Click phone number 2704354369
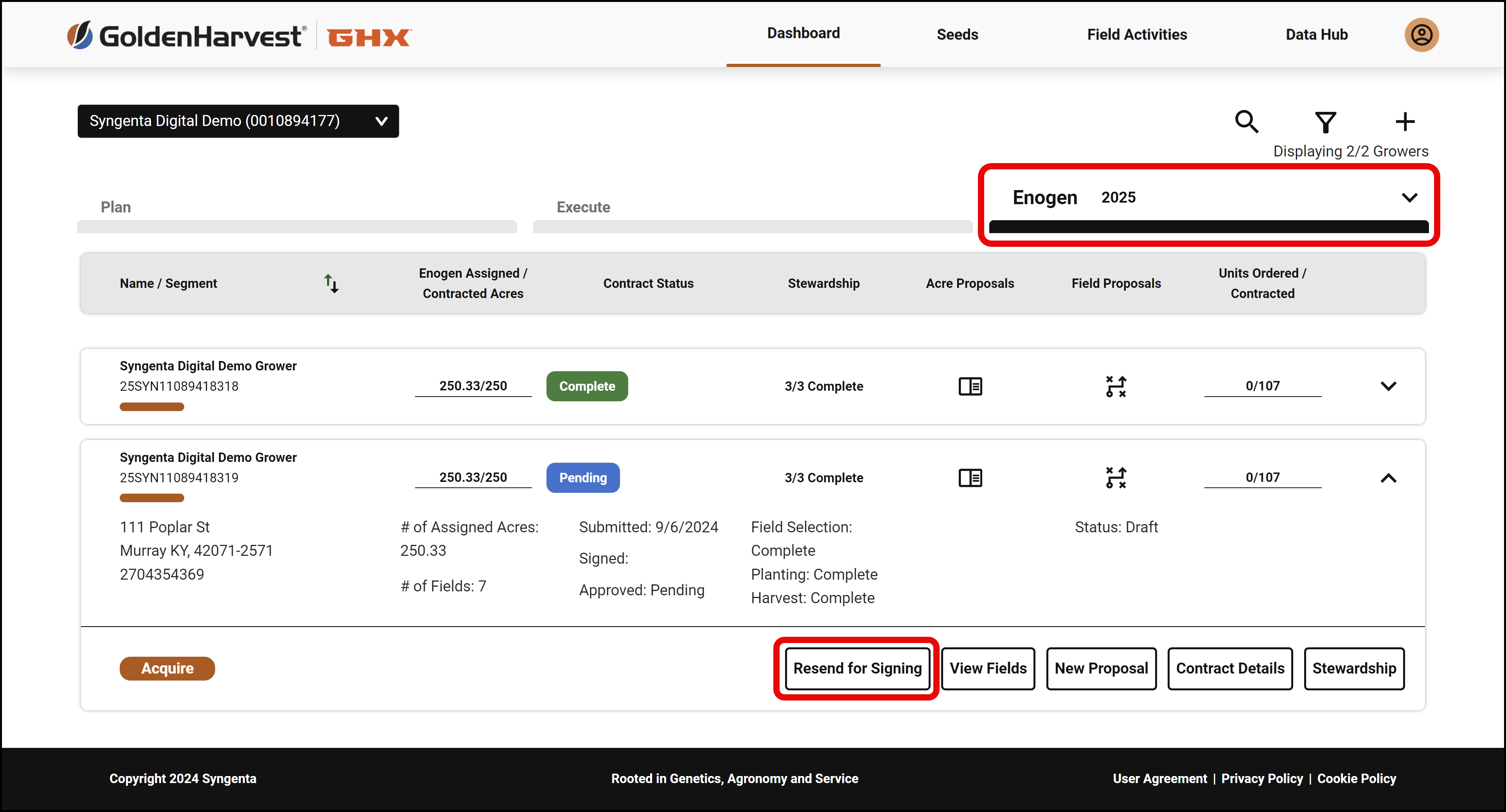This screenshot has width=1506, height=812. click(x=162, y=574)
